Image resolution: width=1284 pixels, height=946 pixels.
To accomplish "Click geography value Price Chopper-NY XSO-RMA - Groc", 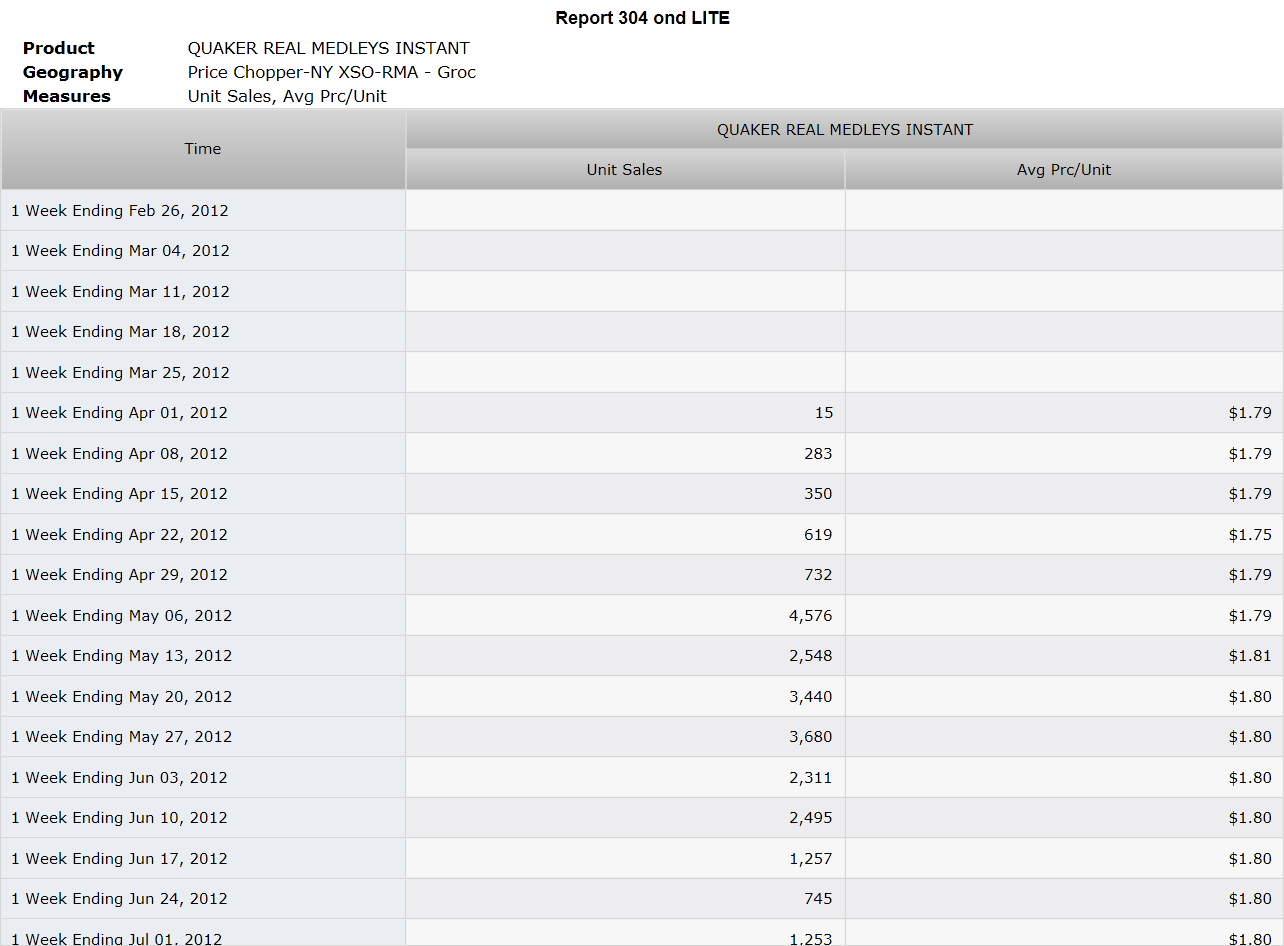I will 332,72.
